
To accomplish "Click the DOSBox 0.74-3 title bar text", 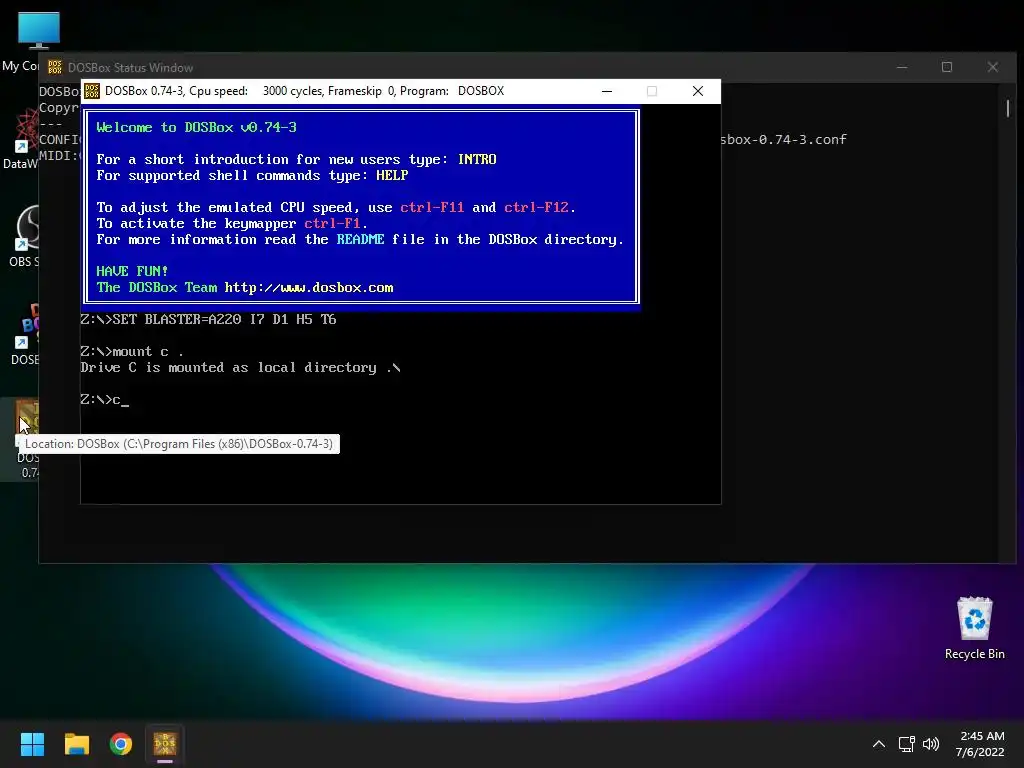I will coord(304,91).
